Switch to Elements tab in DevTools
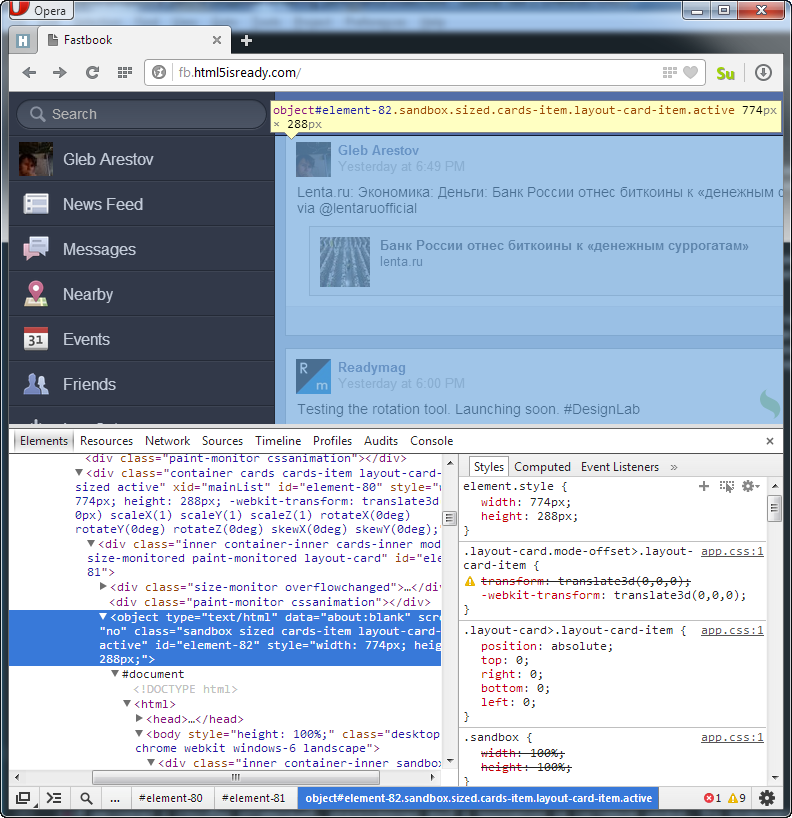 click(x=44, y=441)
